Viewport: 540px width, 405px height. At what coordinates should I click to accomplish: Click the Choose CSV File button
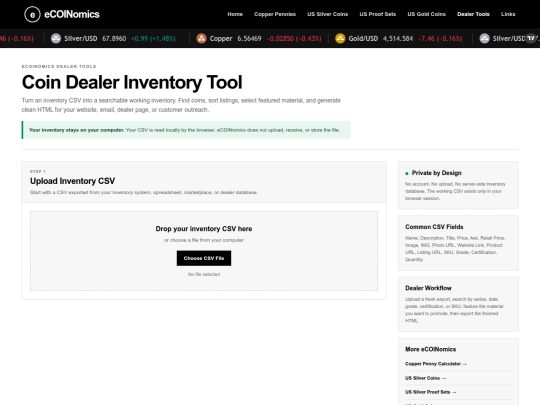click(204, 258)
